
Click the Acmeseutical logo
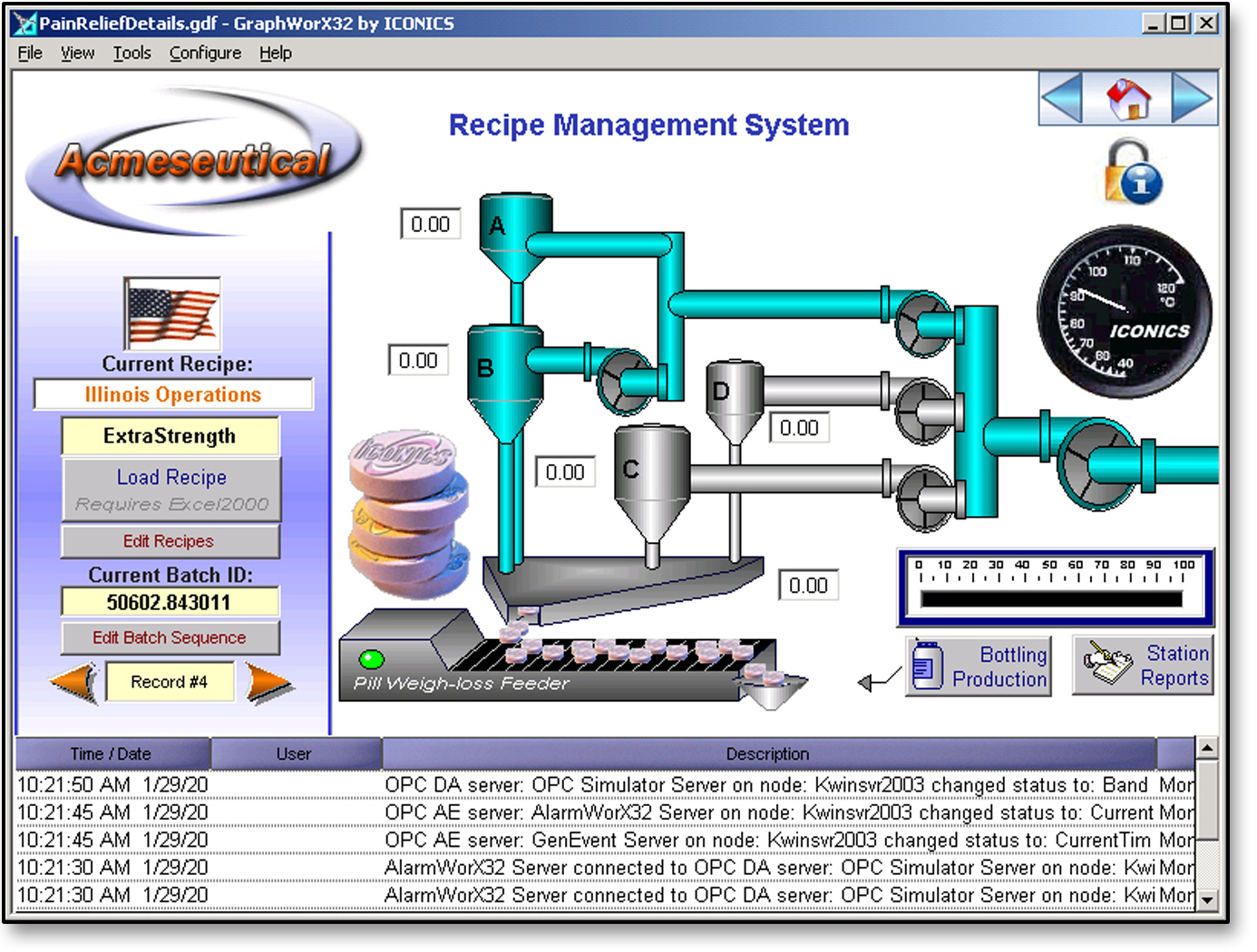193,161
